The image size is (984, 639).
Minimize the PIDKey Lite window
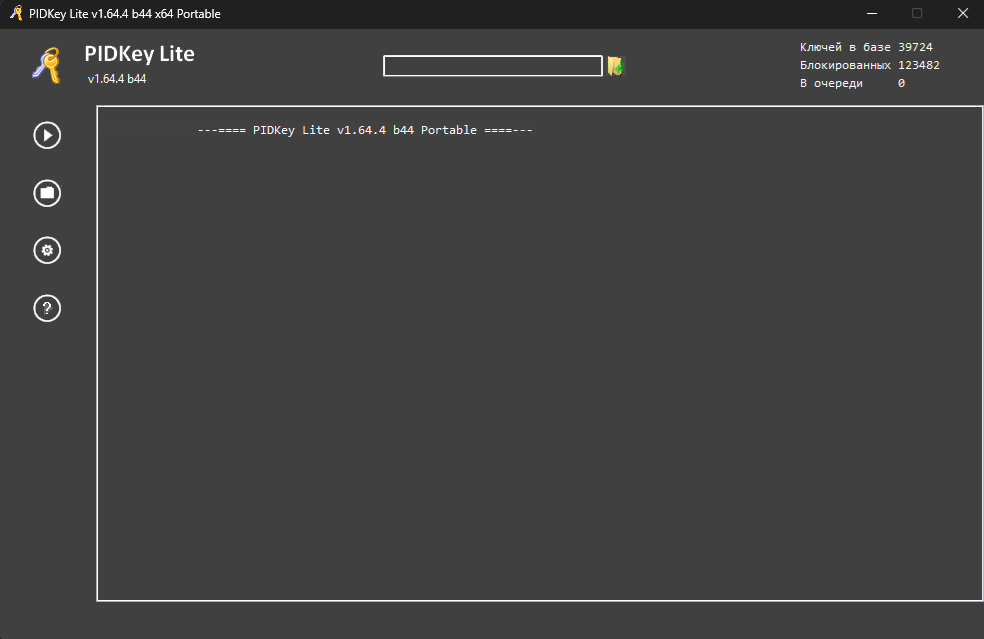[x=872, y=13]
